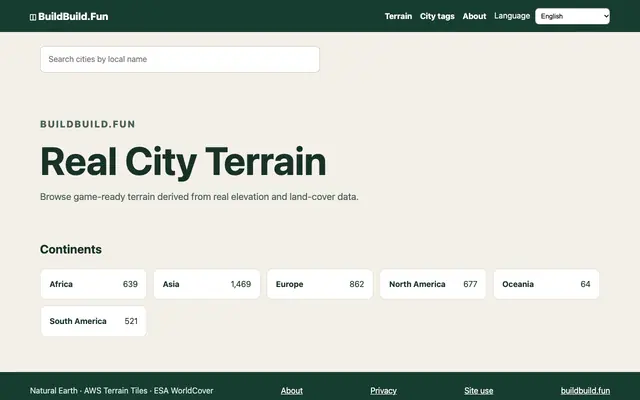Click the Continents section heading

click(71, 249)
